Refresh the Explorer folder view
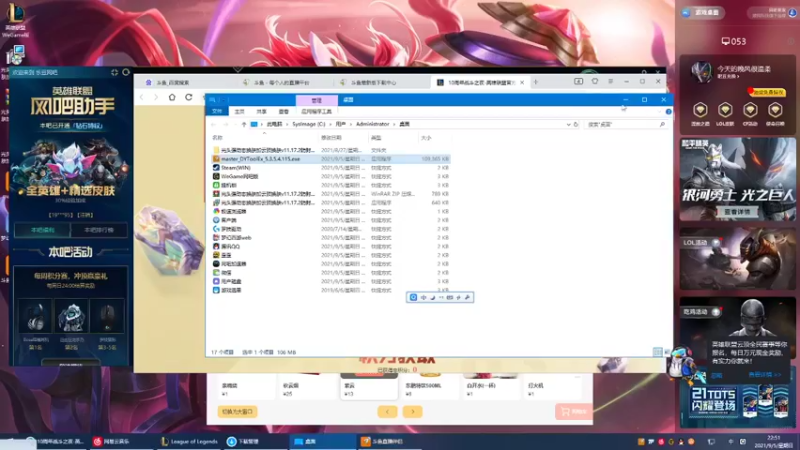800x450 pixels. pos(576,124)
